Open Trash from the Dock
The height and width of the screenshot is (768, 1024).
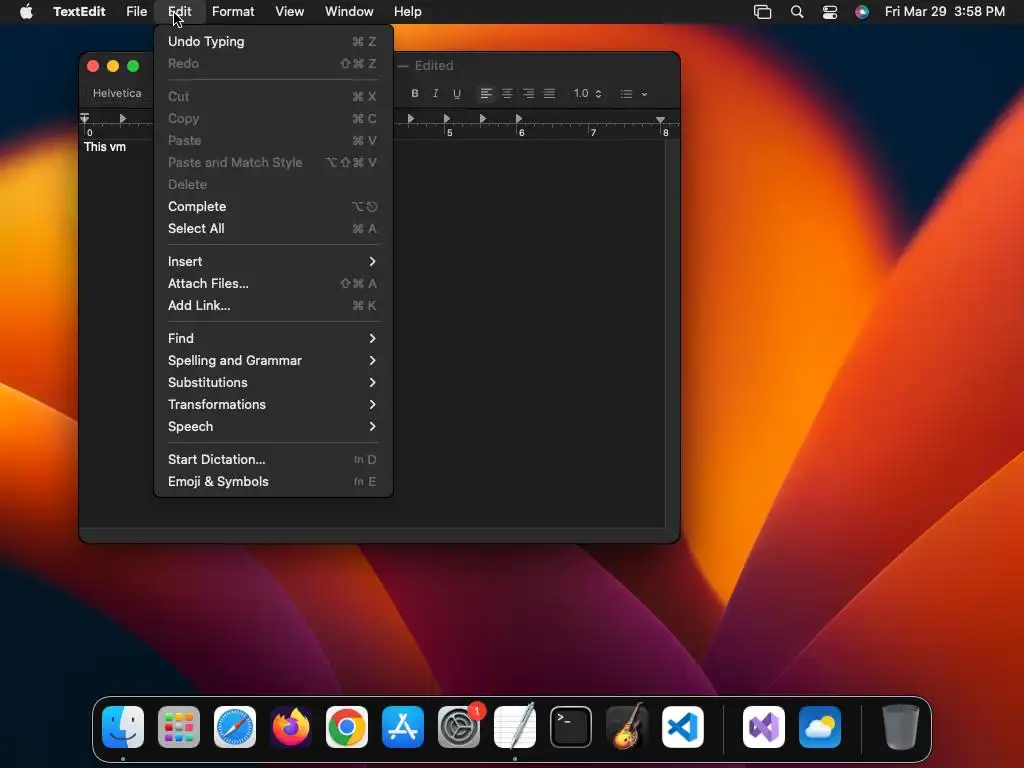point(901,727)
